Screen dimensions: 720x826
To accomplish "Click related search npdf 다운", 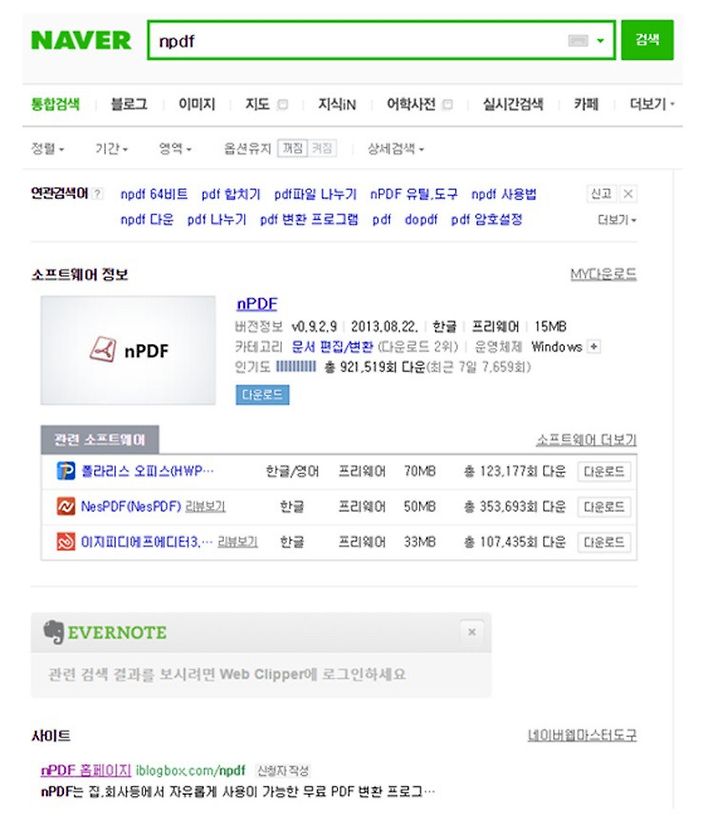I will pyautogui.click(x=147, y=220).
